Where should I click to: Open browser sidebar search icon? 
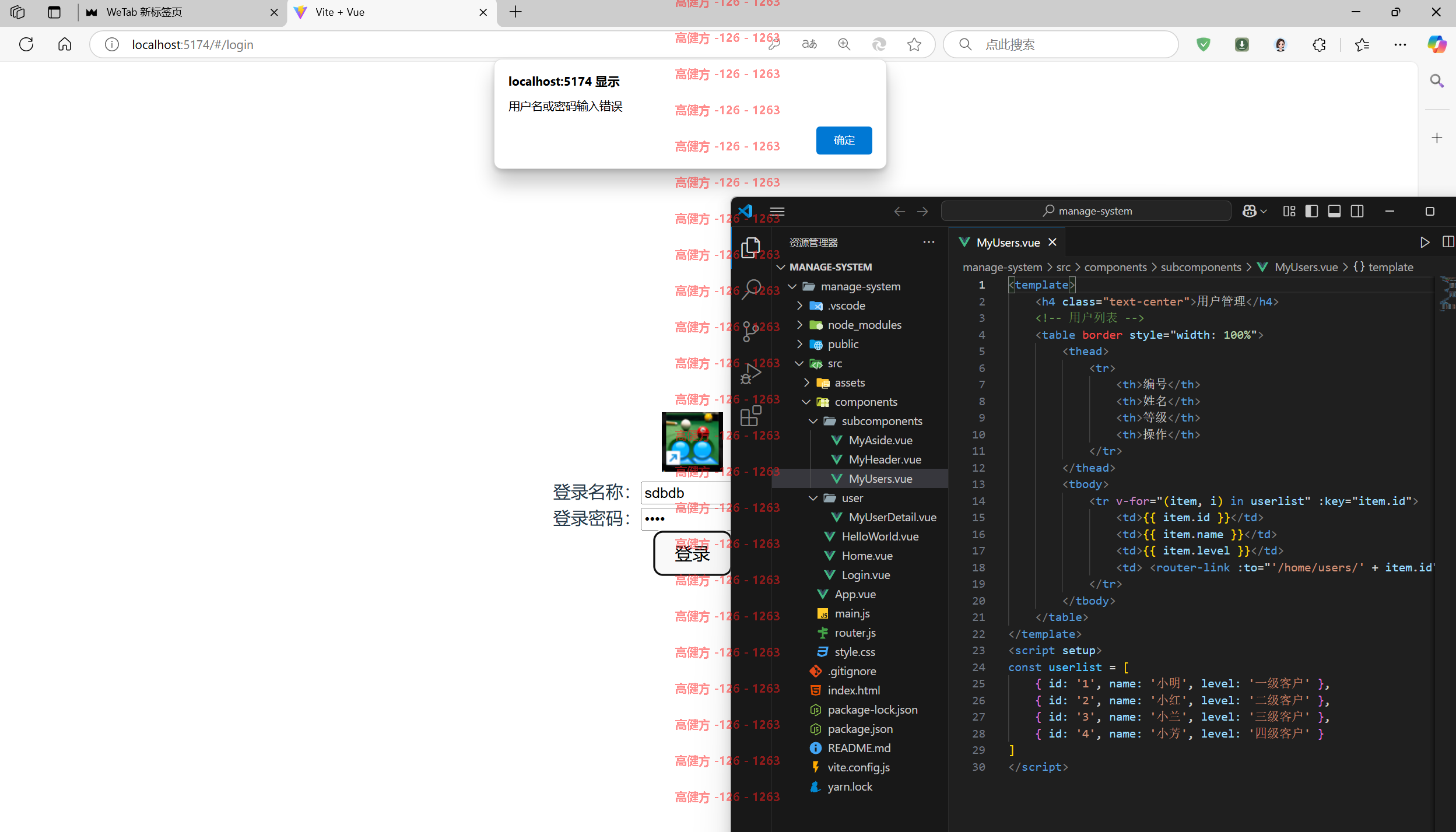[x=1437, y=80]
